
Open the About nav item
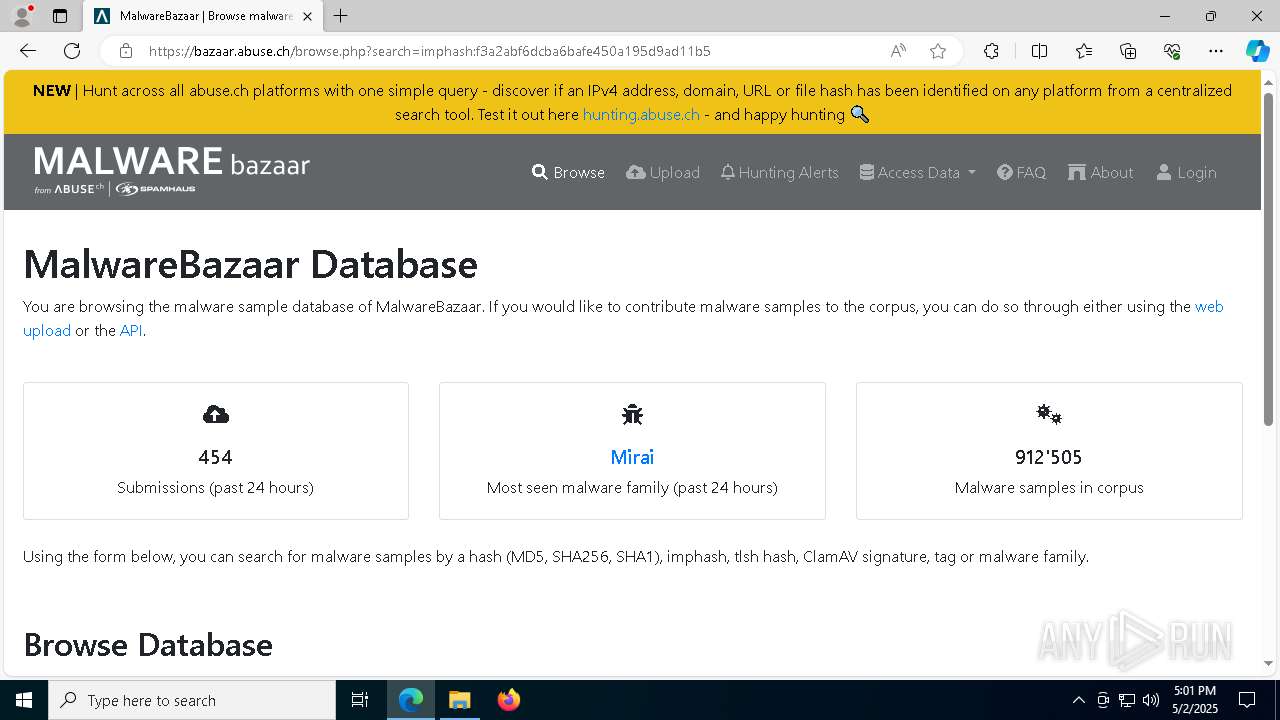[x=1101, y=172]
